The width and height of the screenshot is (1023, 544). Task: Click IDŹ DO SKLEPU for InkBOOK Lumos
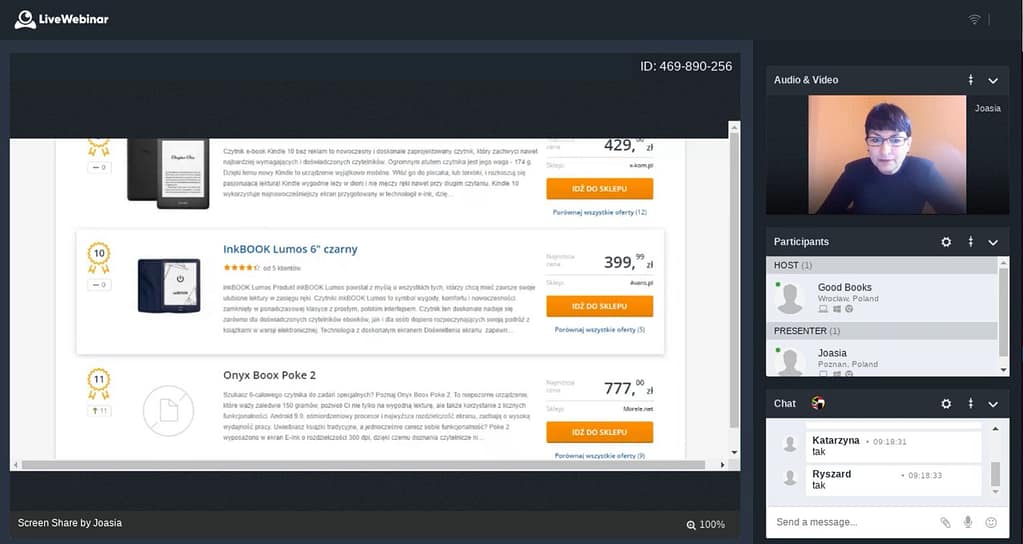pyautogui.click(x=600, y=306)
